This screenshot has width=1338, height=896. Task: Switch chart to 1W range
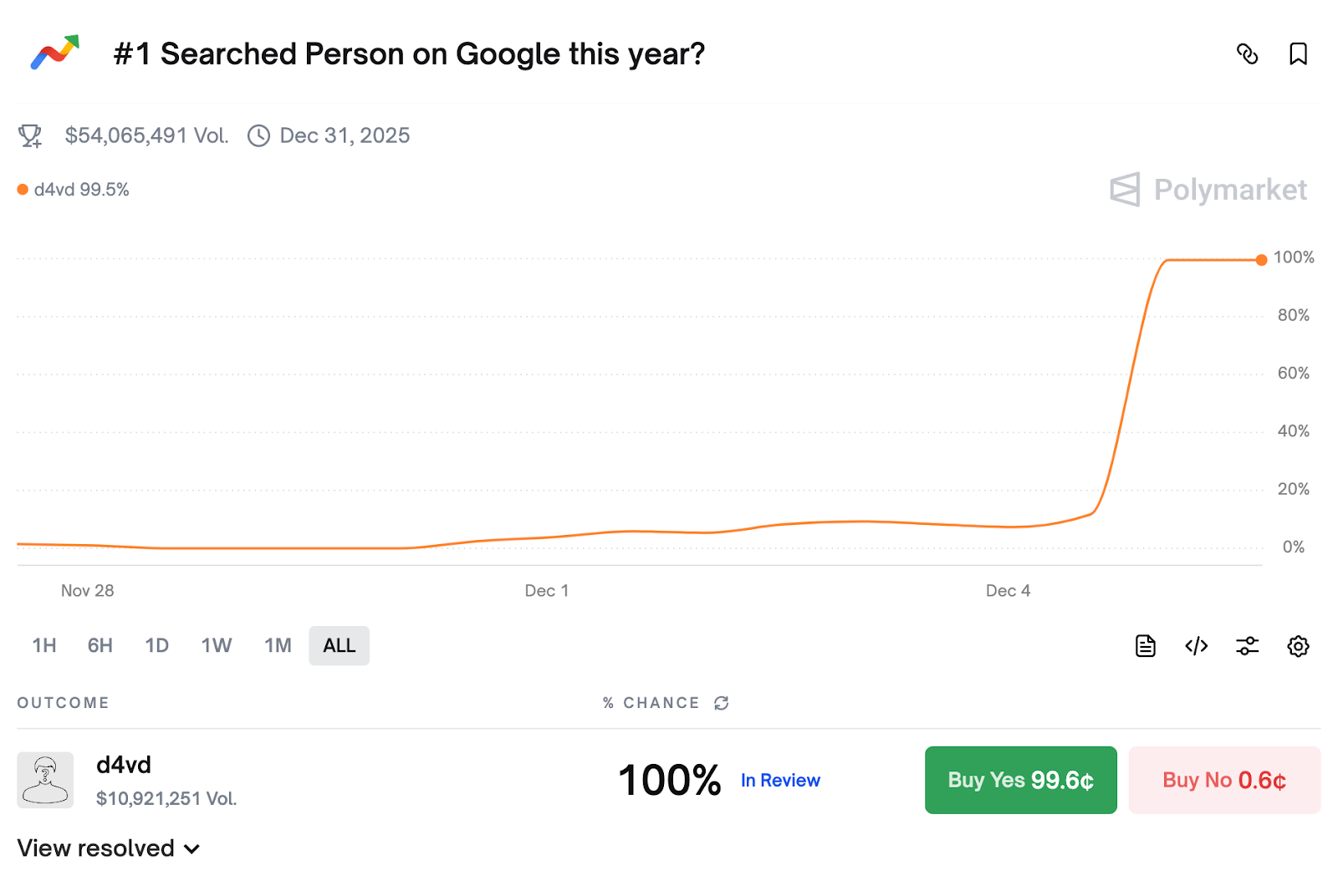pos(217,646)
